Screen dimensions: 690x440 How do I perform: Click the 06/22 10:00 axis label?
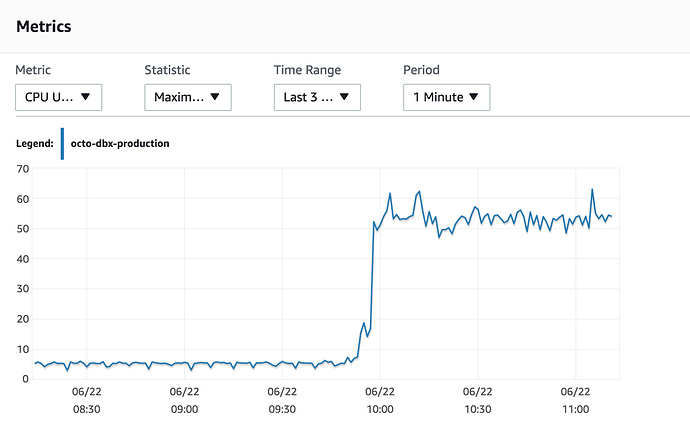tap(380, 400)
